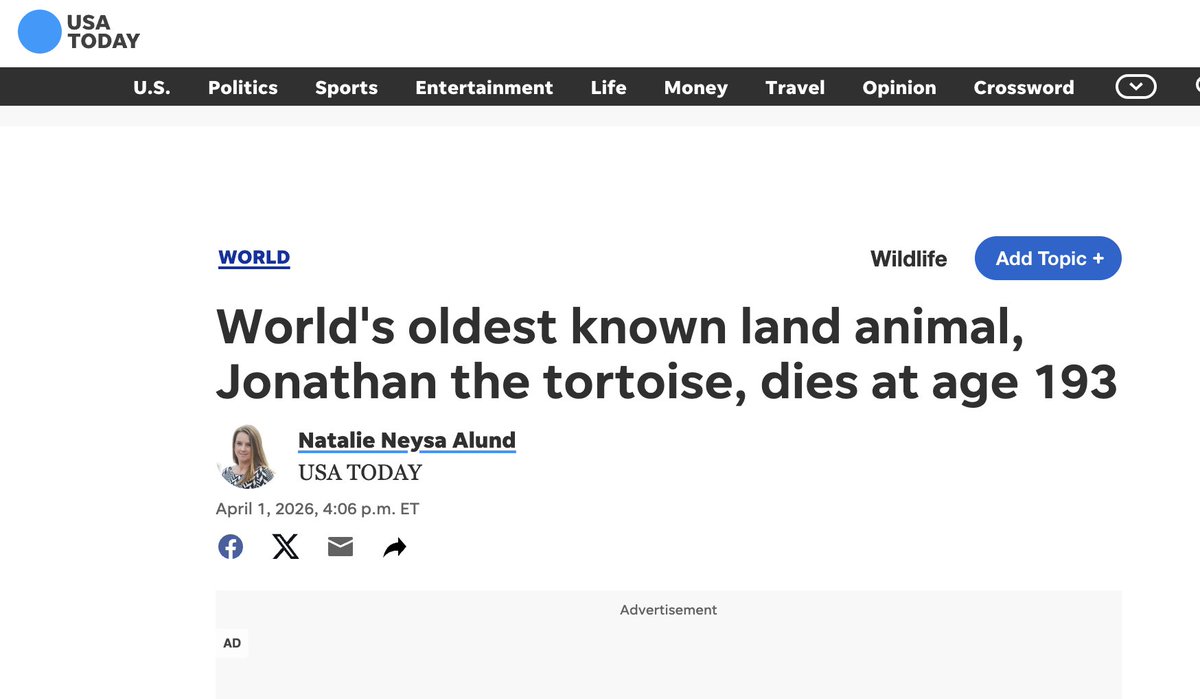This screenshot has height=699, width=1200.
Task: Open author Natalie Neysa Alund's page
Action: [x=407, y=440]
